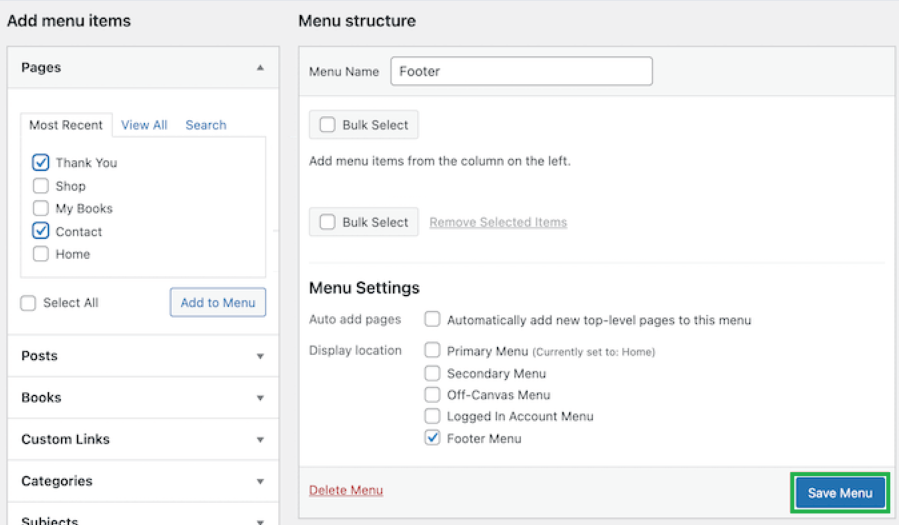
Task: Expand the Categories section
Action: (260, 482)
